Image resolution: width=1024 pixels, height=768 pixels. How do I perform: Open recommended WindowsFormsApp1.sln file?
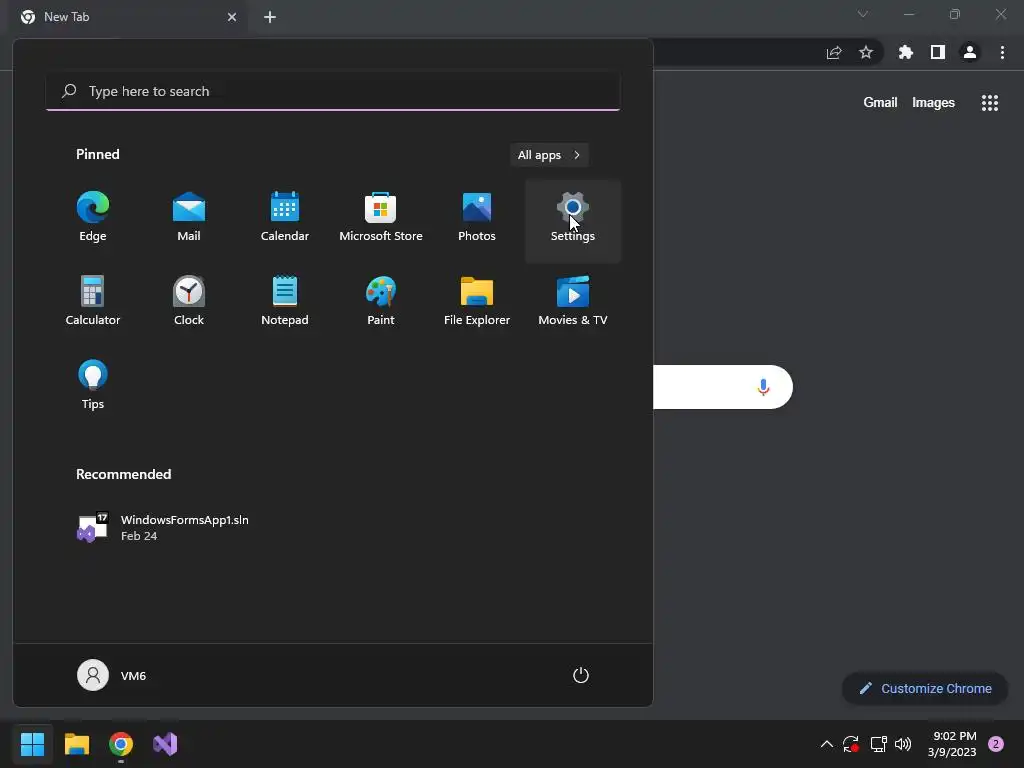pos(163,528)
